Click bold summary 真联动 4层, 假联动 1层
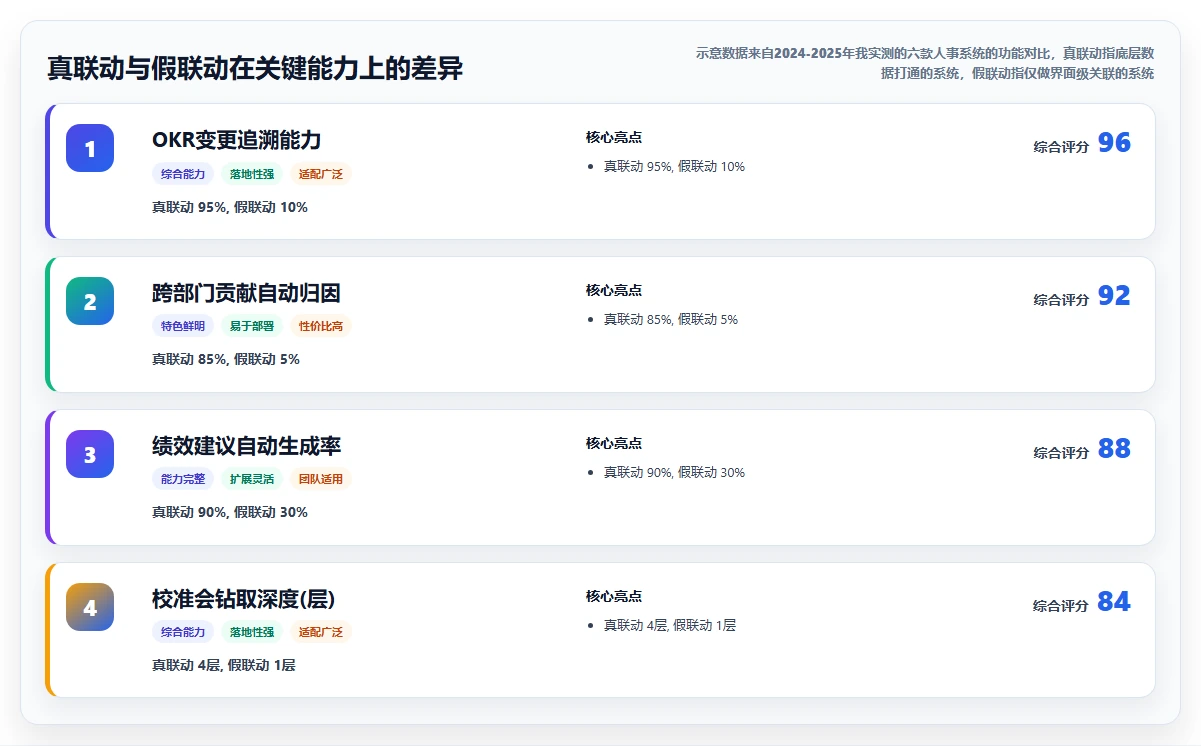 coord(224,665)
